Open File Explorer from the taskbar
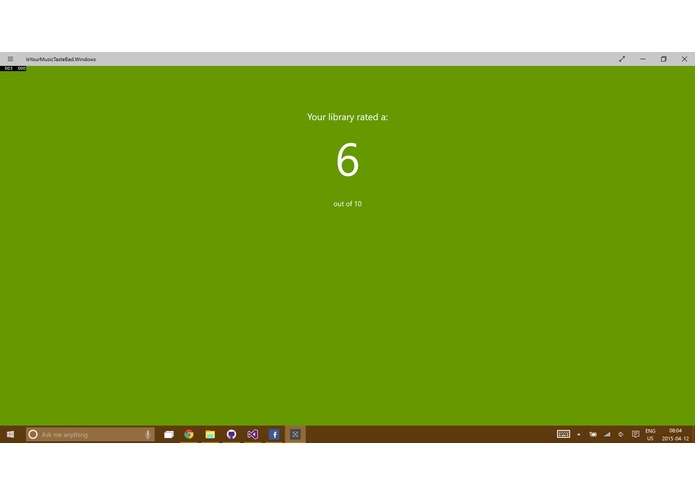The height and width of the screenshot is (494, 695). pos(210,435)
